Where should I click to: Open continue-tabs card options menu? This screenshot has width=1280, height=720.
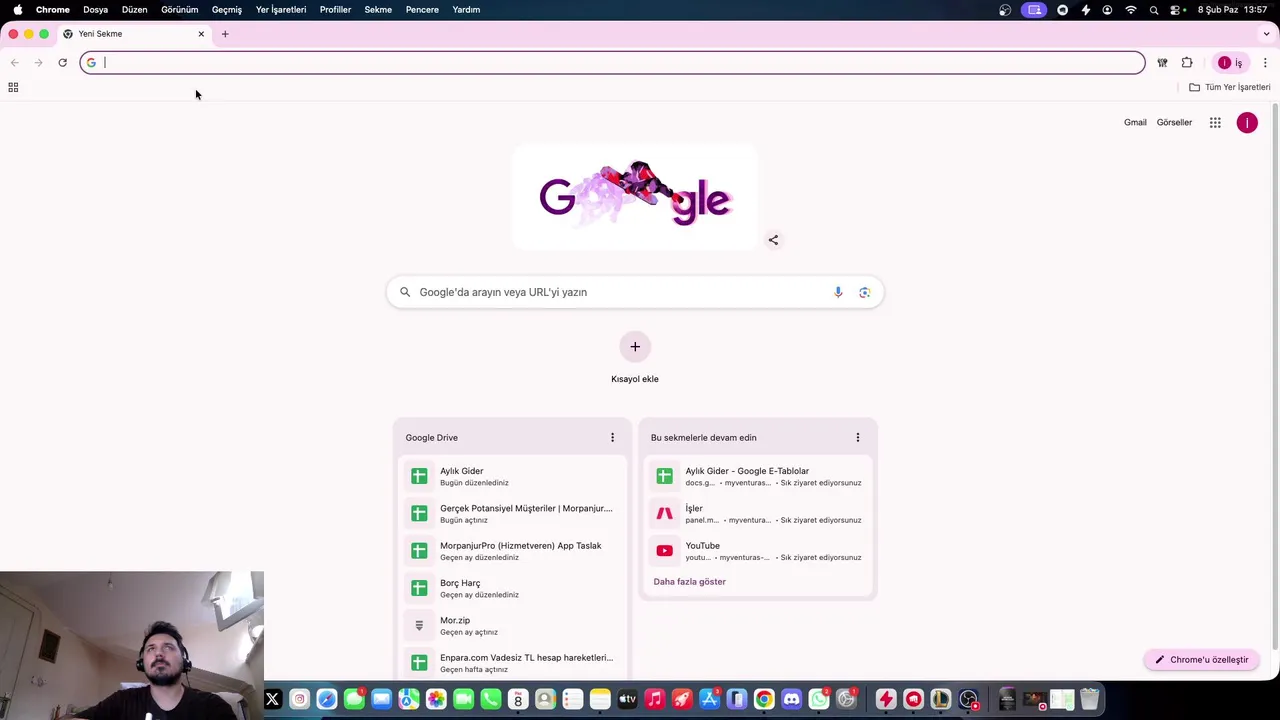(858, 437)
